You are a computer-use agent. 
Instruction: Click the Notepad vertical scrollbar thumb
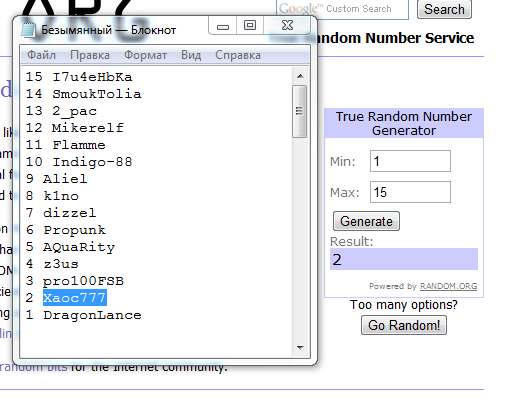299,111
